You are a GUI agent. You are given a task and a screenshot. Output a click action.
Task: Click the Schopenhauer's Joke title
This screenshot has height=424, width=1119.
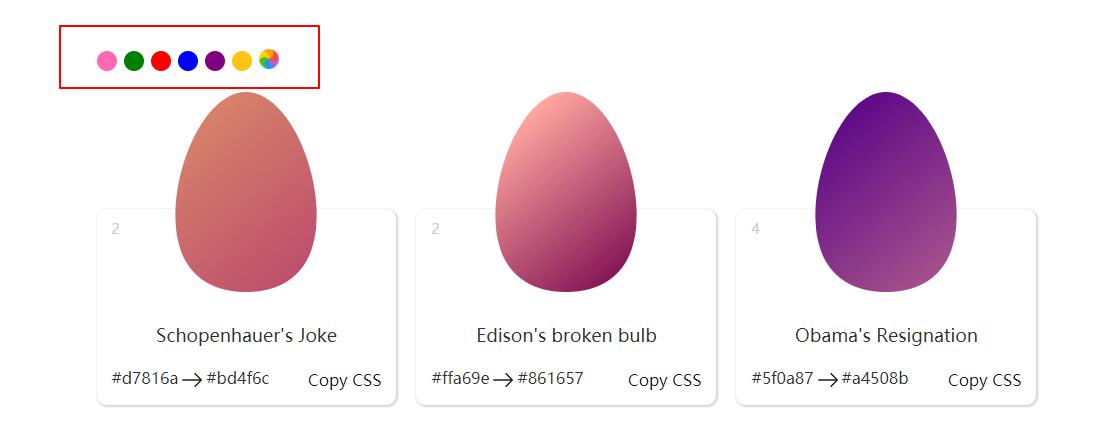click(x=246, y=335)
